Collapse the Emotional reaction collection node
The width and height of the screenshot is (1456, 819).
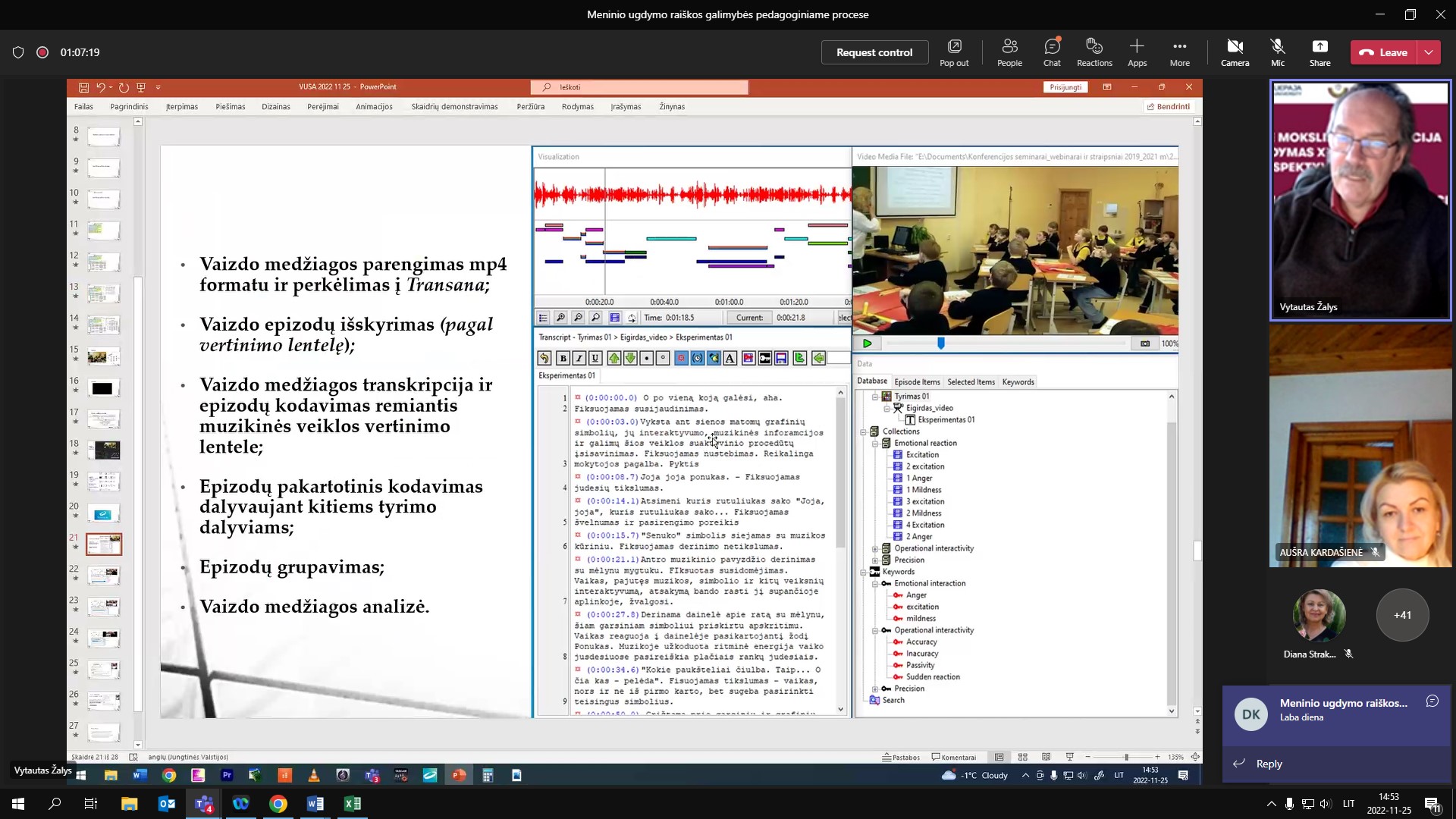point(875,443)
